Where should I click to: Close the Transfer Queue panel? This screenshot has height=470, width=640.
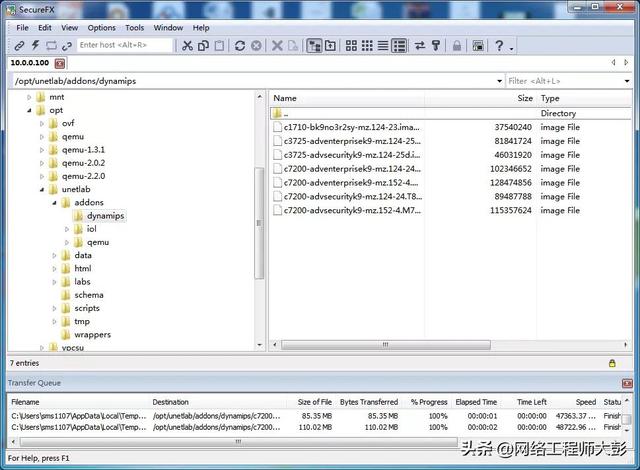627,383
